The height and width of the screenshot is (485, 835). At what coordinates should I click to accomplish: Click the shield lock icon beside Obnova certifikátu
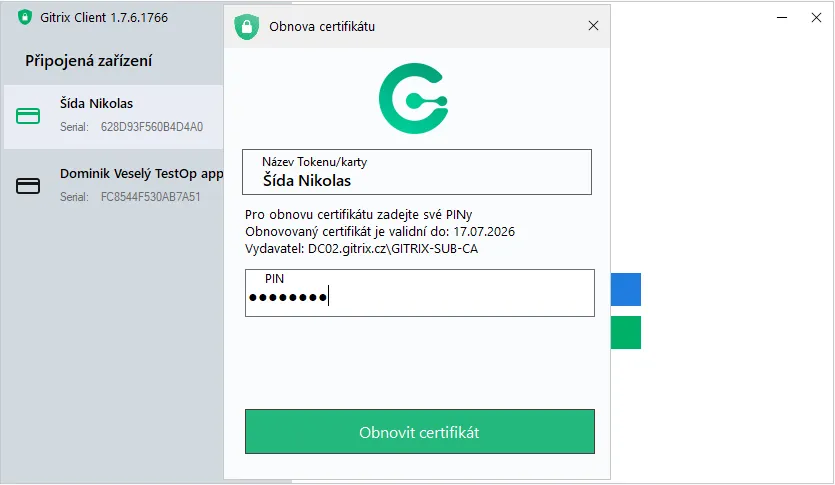pos(246,26)
